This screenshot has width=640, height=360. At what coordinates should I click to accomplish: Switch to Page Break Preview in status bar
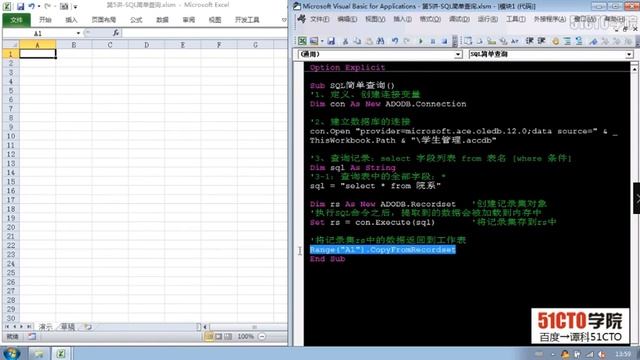click(228, 336)
